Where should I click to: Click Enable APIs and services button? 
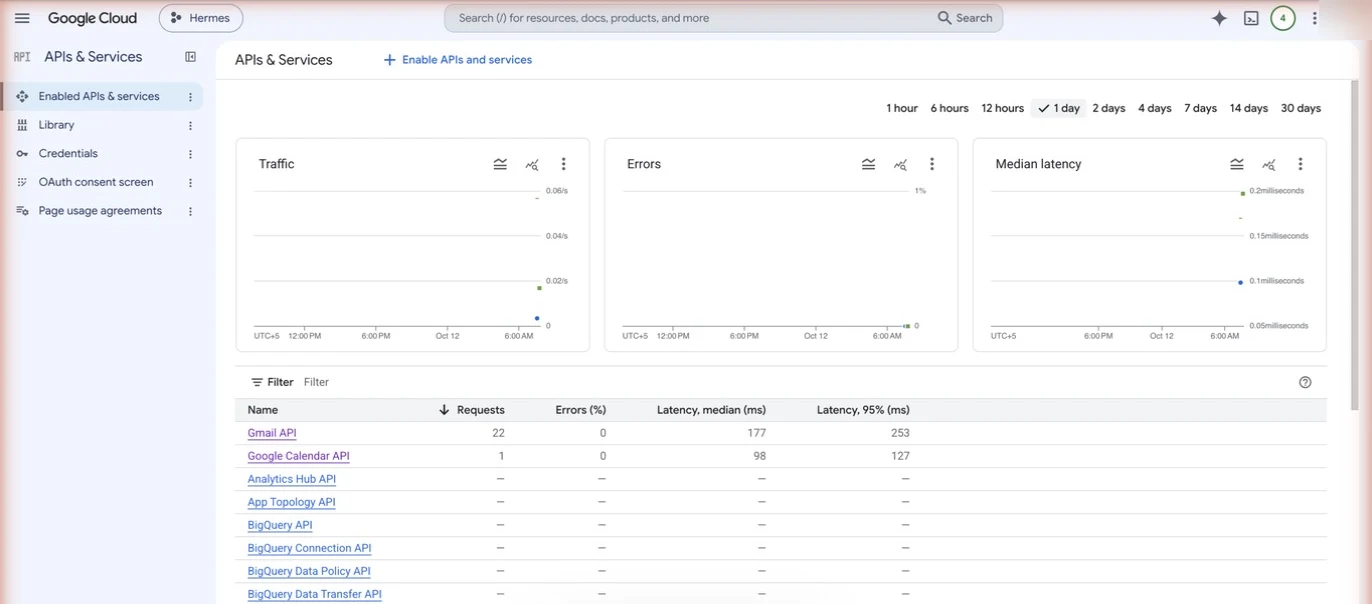458,60
